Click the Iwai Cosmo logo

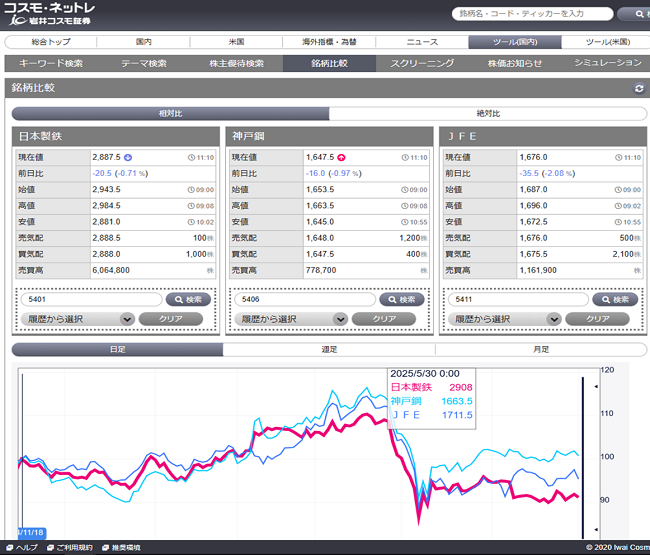pyautogui.click(x=49, y=15)
